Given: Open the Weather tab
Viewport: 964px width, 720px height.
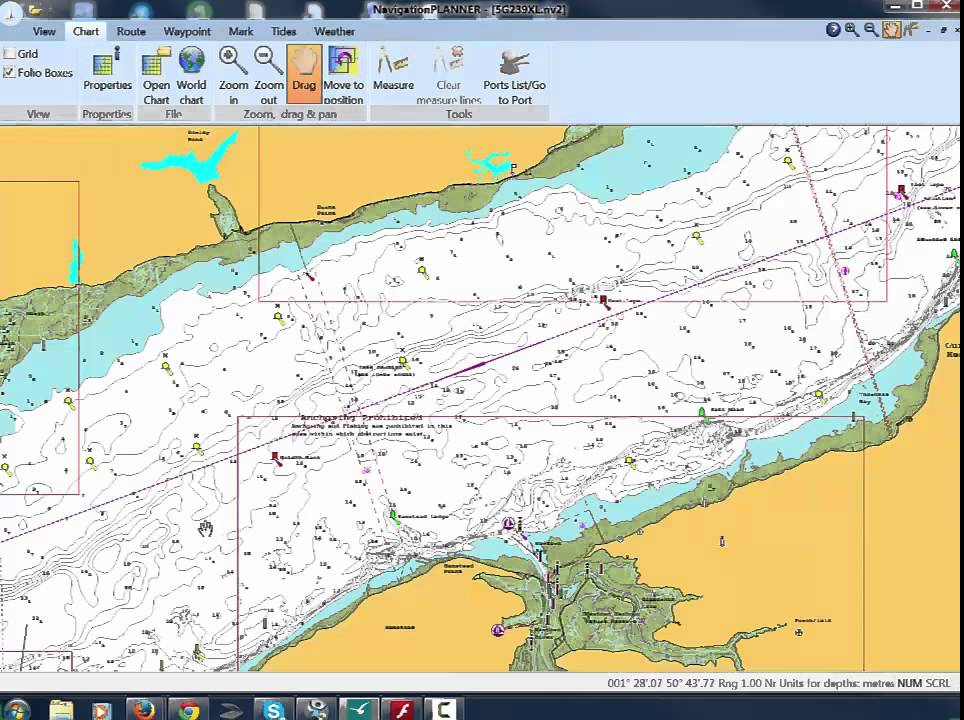Looking at the screenshot, I should [334, 31].
